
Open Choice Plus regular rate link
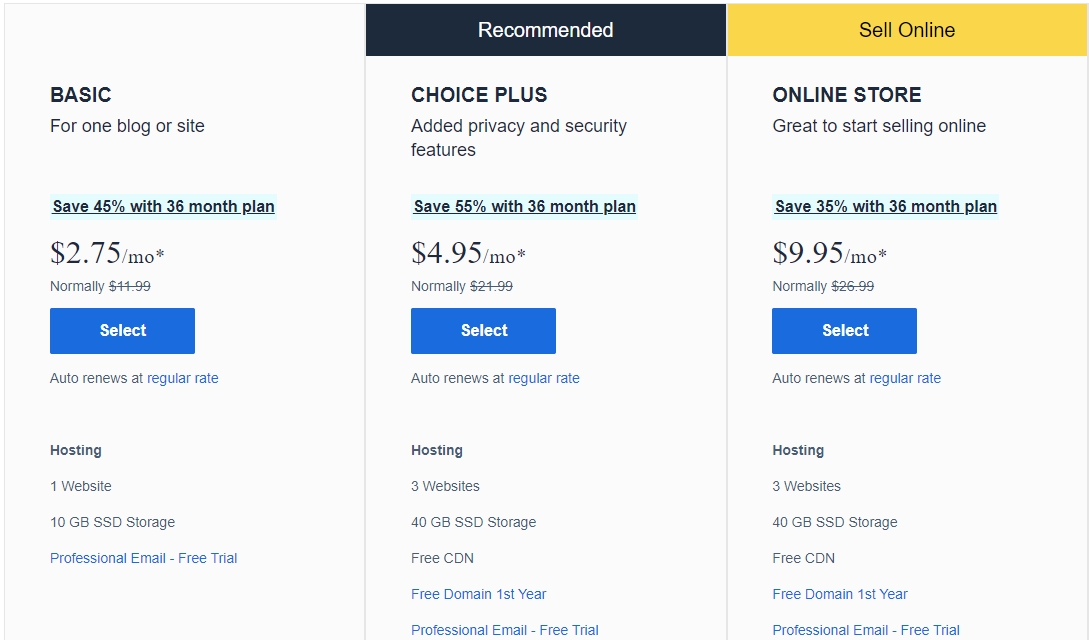pyautogui.click(x=544, y=378)
